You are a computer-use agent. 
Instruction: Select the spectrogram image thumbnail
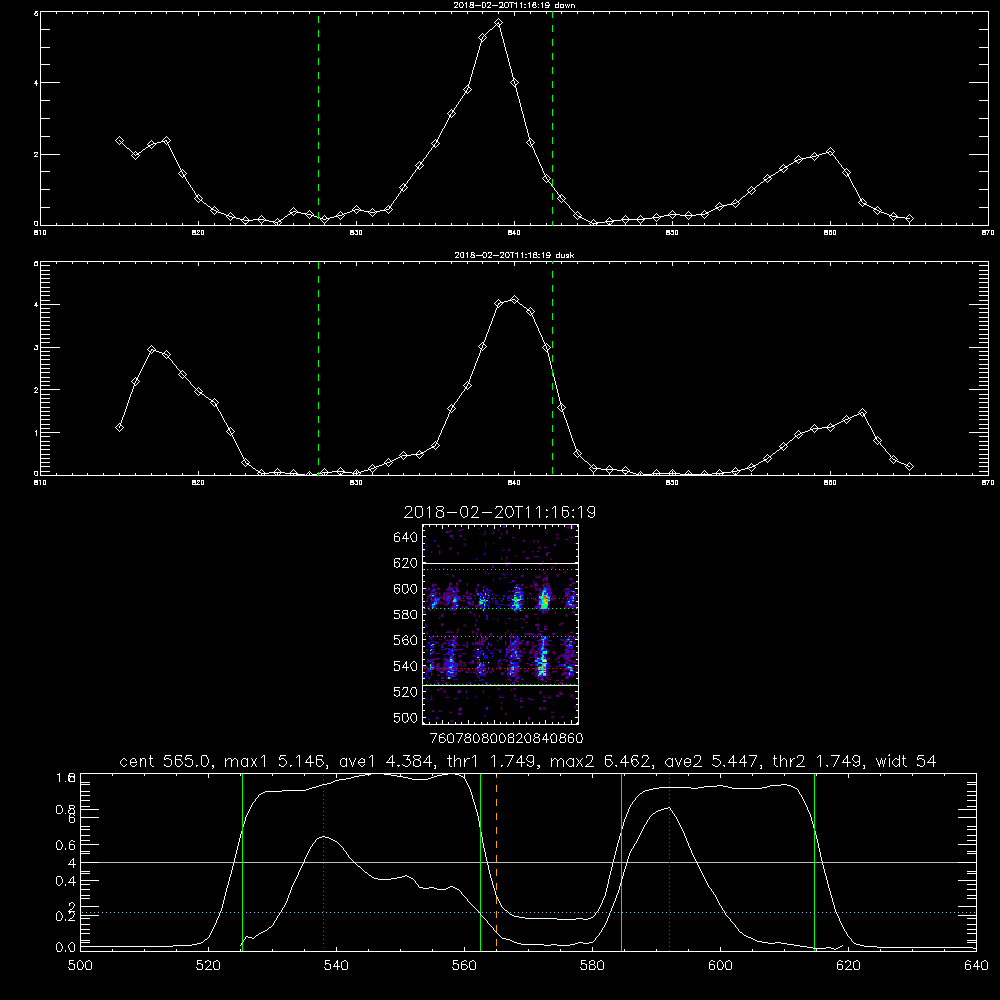pyautogui.click(x=500, y=624)
